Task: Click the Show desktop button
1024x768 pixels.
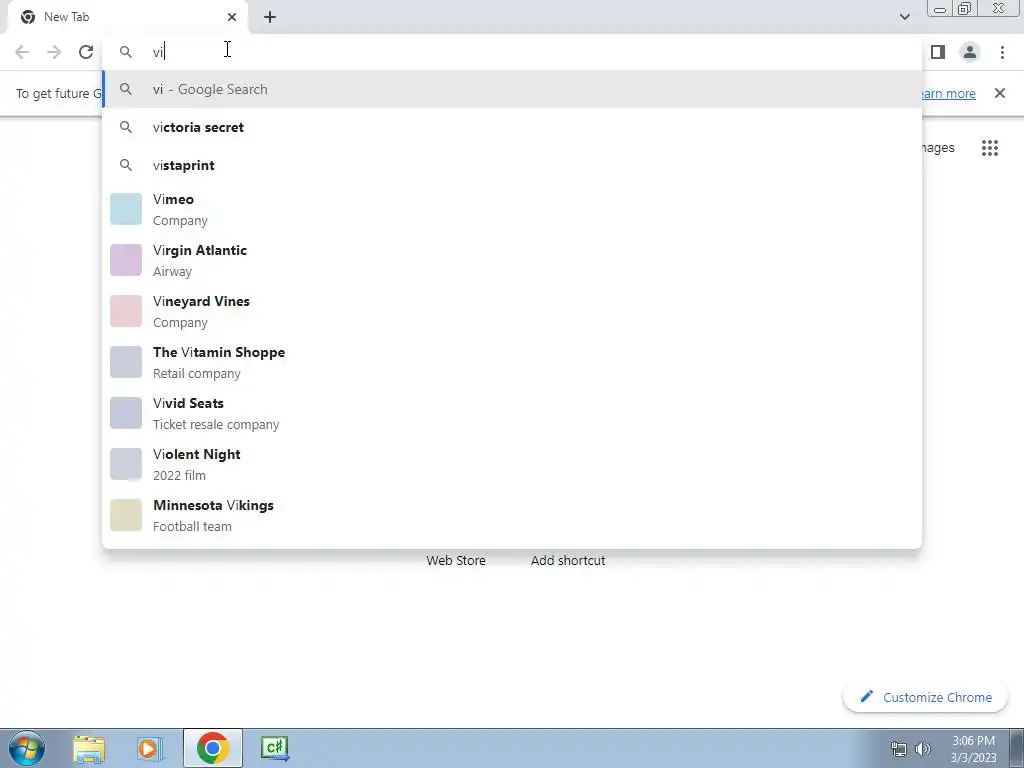Action: 1017,748
